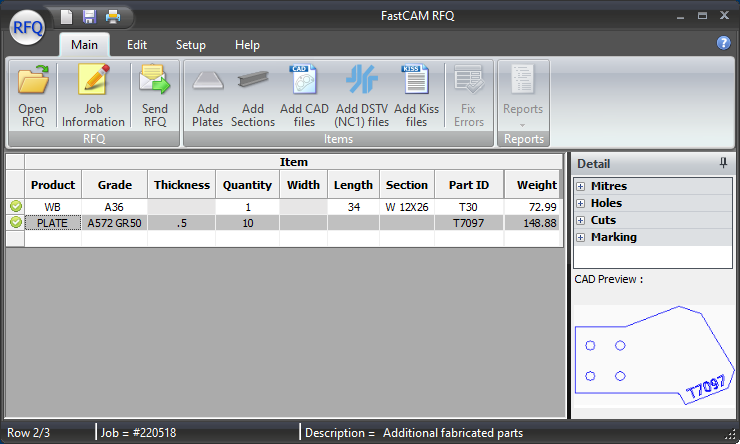Click the empty new row's Product cell
Screen dimensions: 740x444
click(53, 238)
